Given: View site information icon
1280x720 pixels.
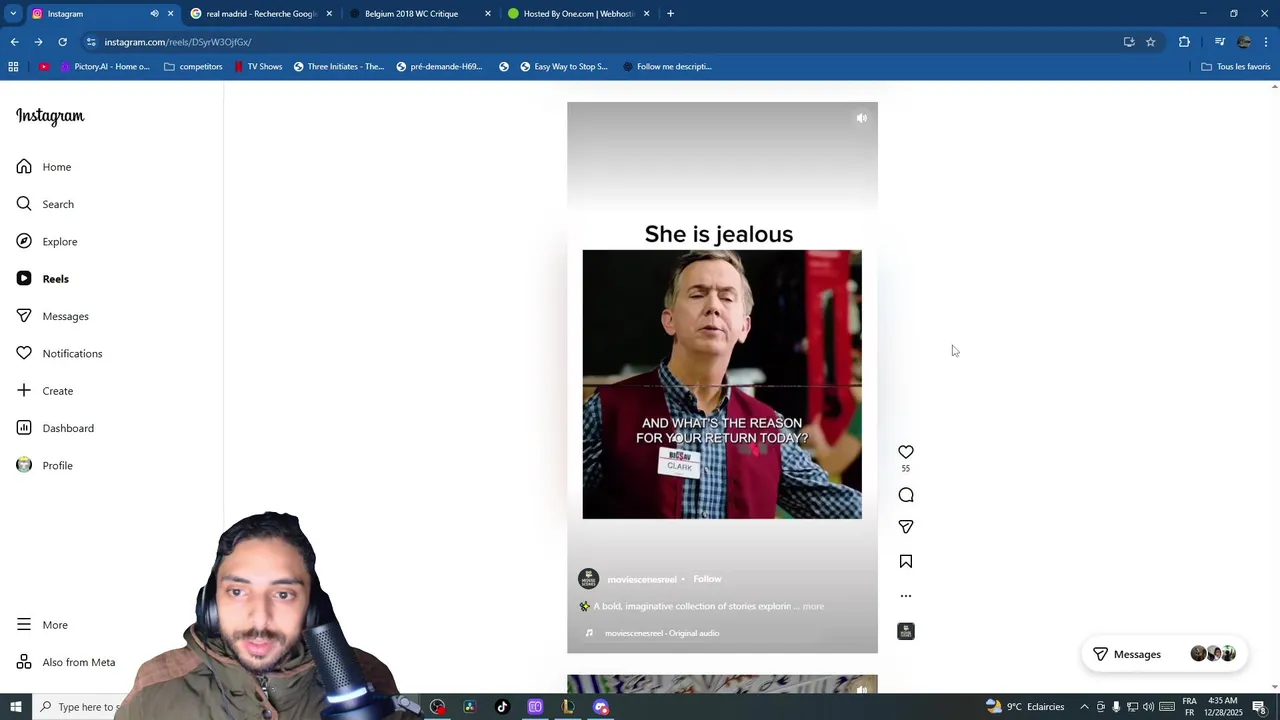Looking at the screenshot, I should pos(91,42).
